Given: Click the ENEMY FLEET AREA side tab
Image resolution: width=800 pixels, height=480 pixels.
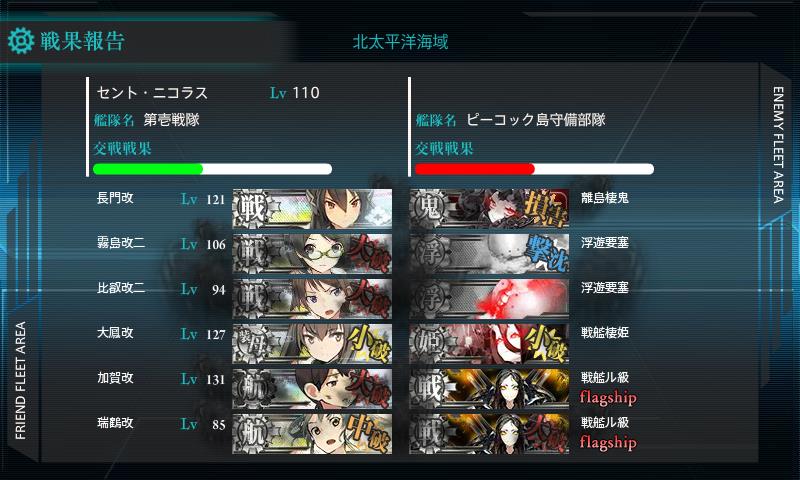Looking at the screenshot, I should click(x=778, y=145).
